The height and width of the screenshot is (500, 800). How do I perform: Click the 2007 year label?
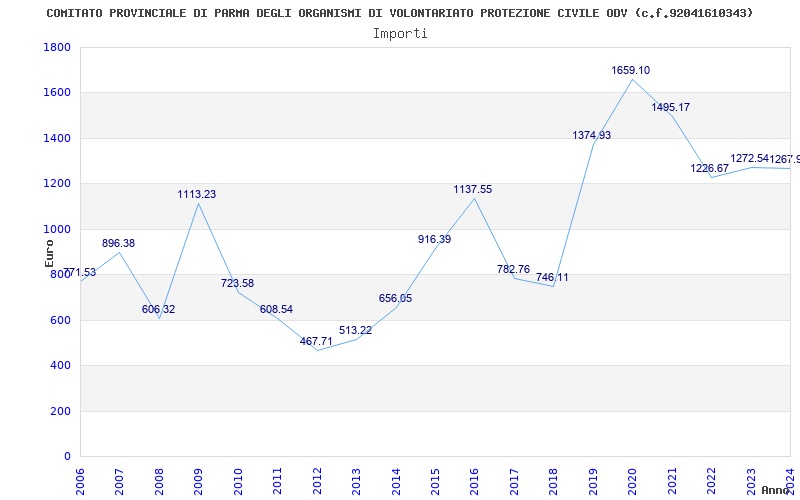point(119,481)
